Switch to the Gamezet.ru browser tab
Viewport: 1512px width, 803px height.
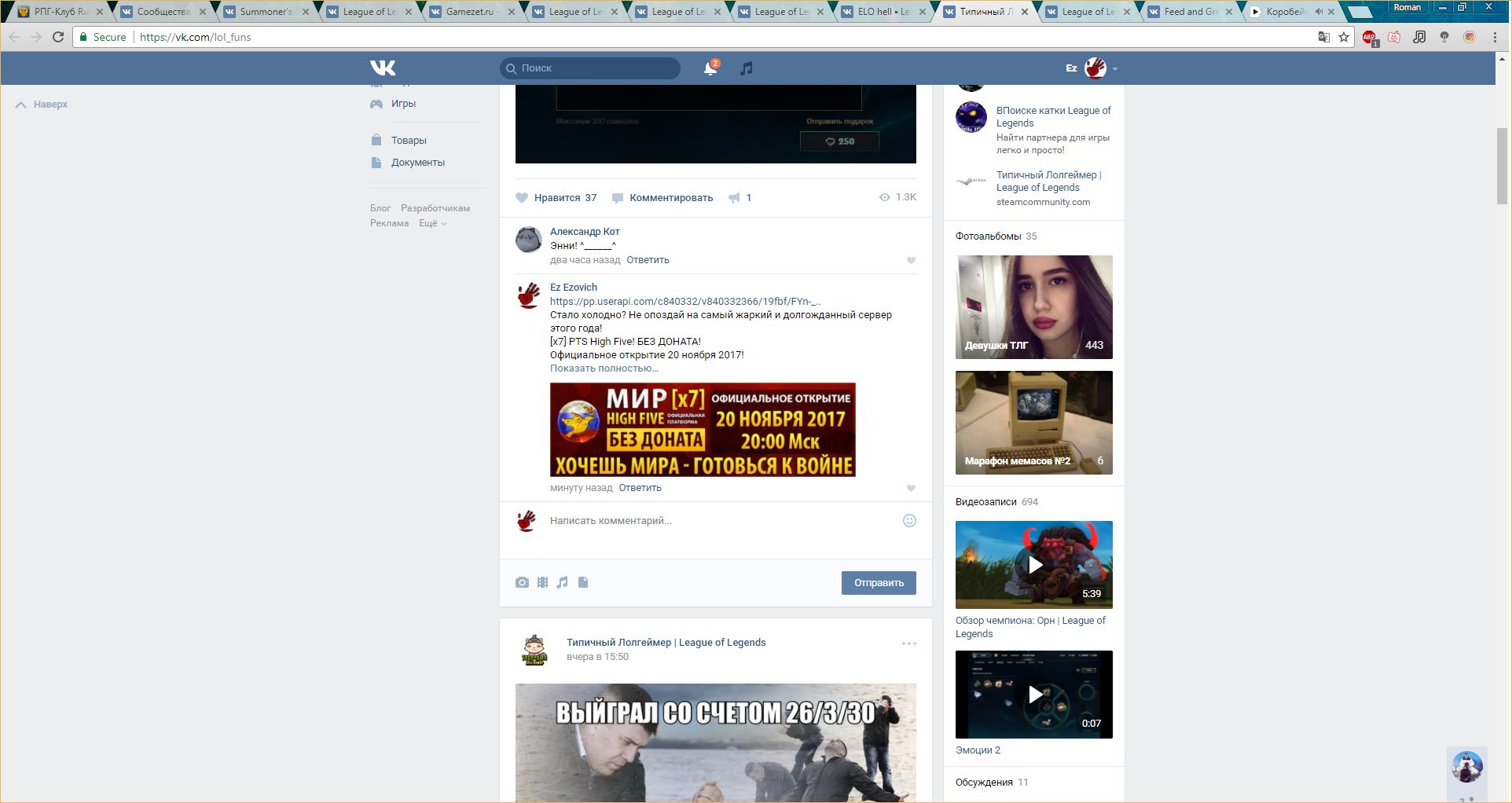[470, 12]
